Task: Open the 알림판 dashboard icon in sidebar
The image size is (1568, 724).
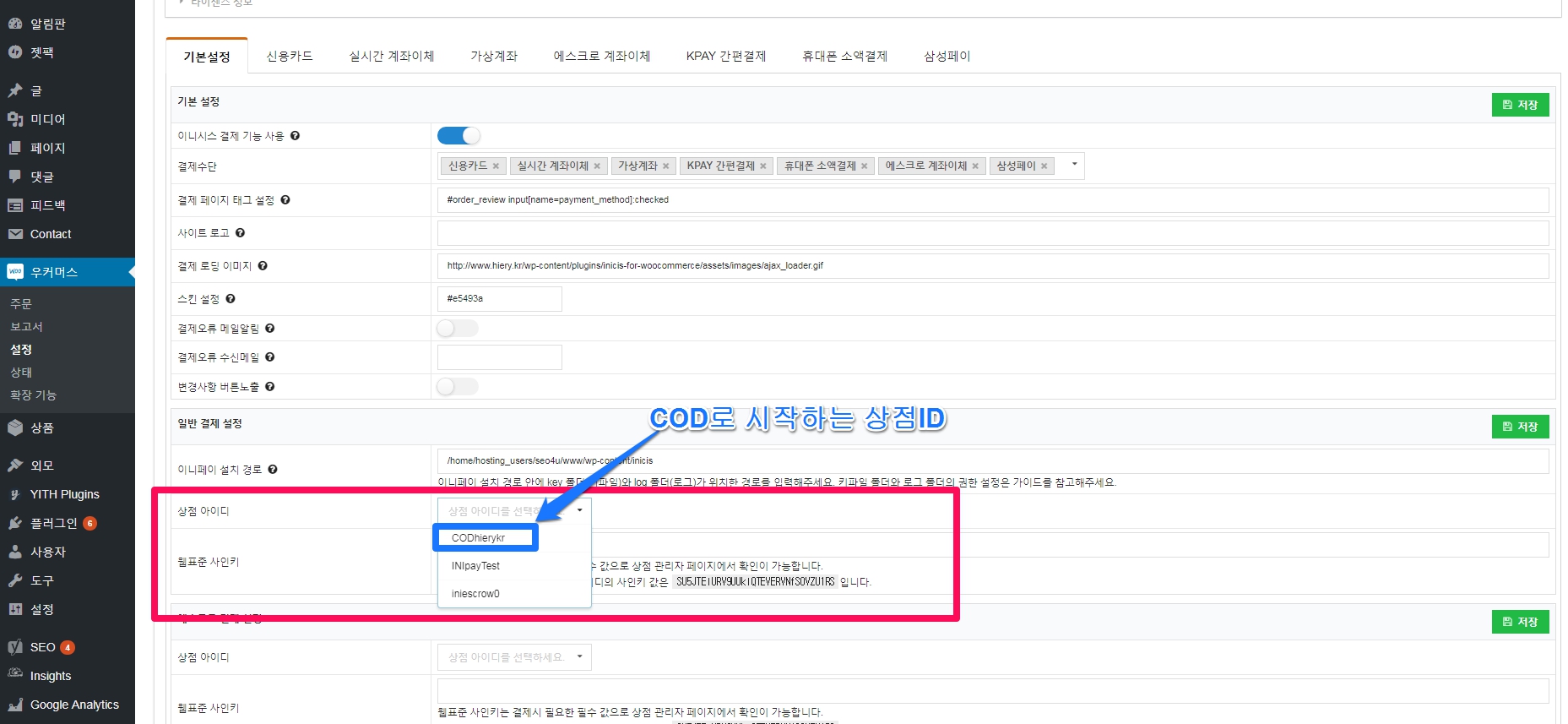Action: click(x=15, y=24)
